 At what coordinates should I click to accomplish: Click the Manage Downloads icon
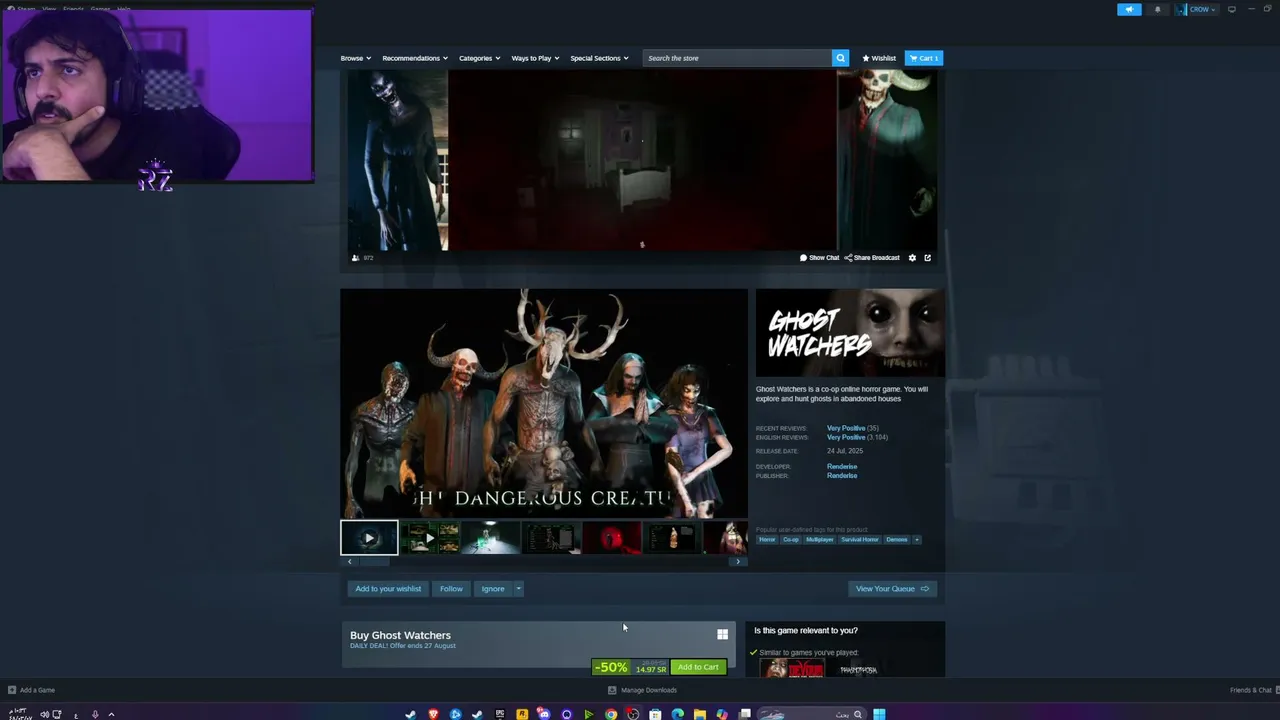click(x=612, y=690)
